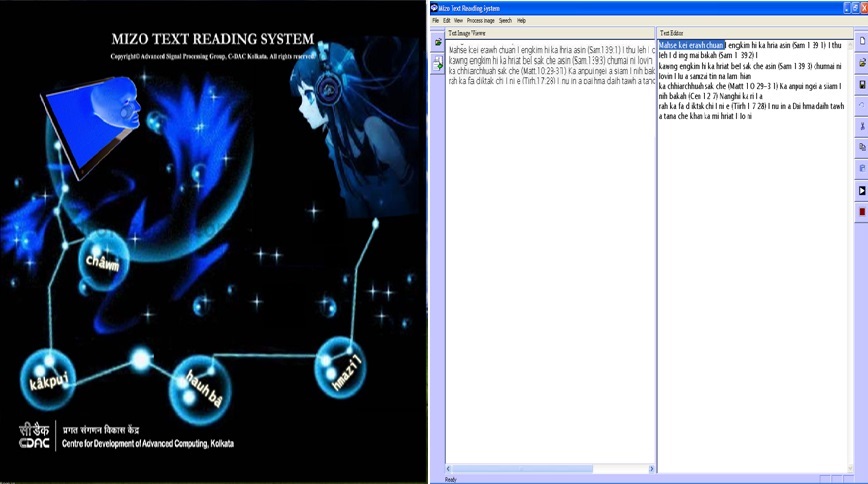The height and width of the screenshot is (484, 868).
Task: Open the File menu
Action: [x=435, y=20]
